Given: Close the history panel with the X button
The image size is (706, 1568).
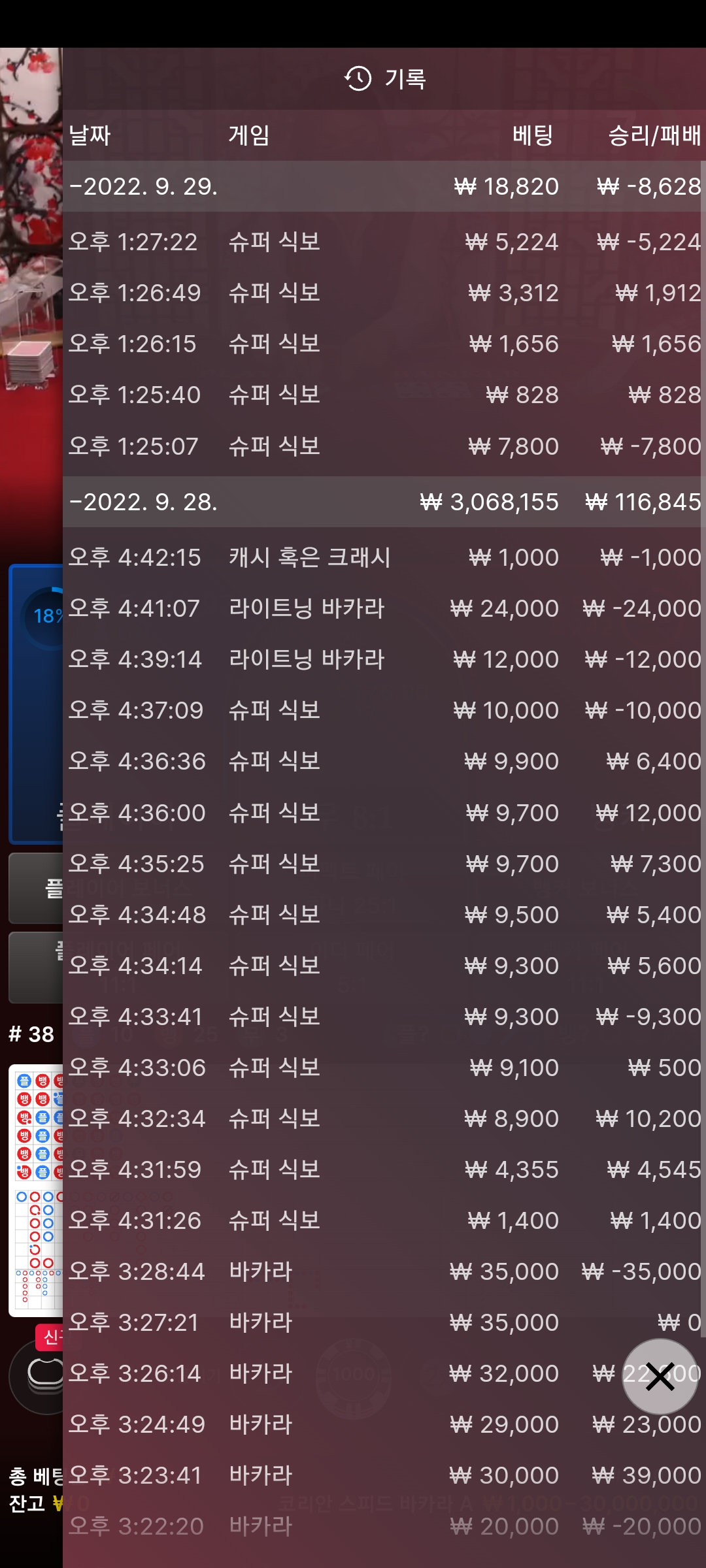Looking at the screenshot, I should tap(660, 1377).
